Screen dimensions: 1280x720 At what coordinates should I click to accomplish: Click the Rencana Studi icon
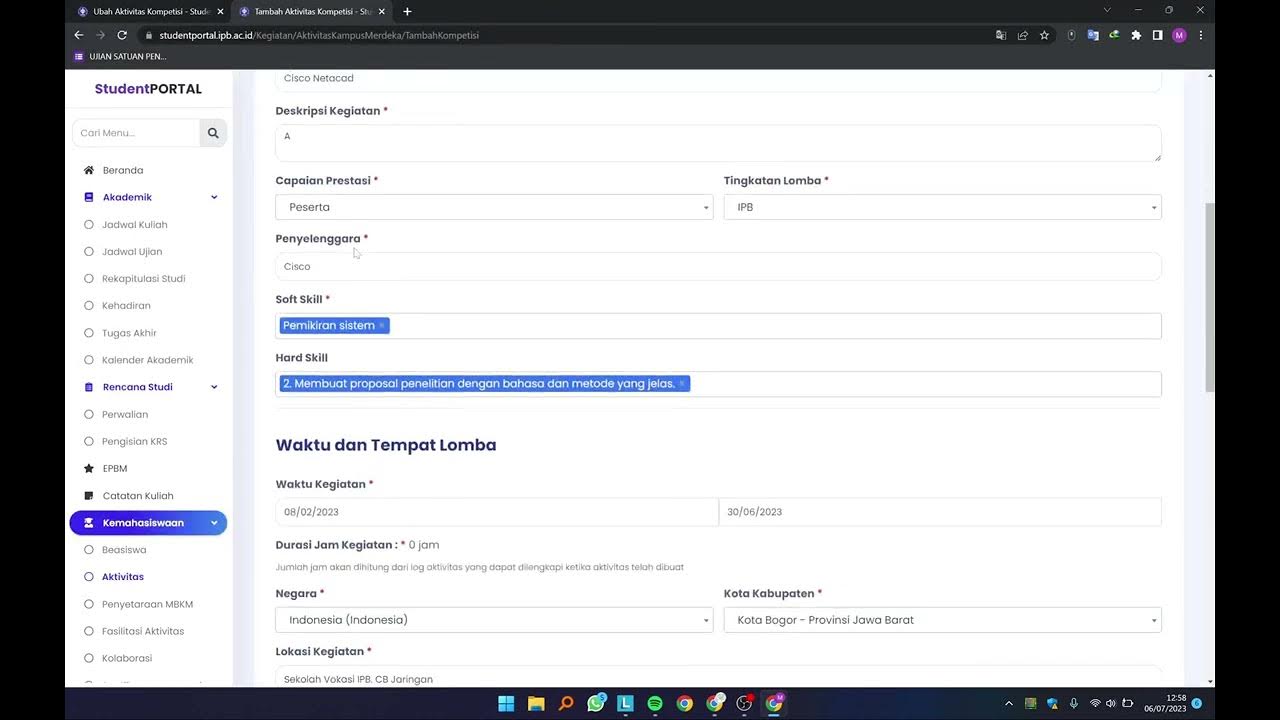tap(89, 387)
